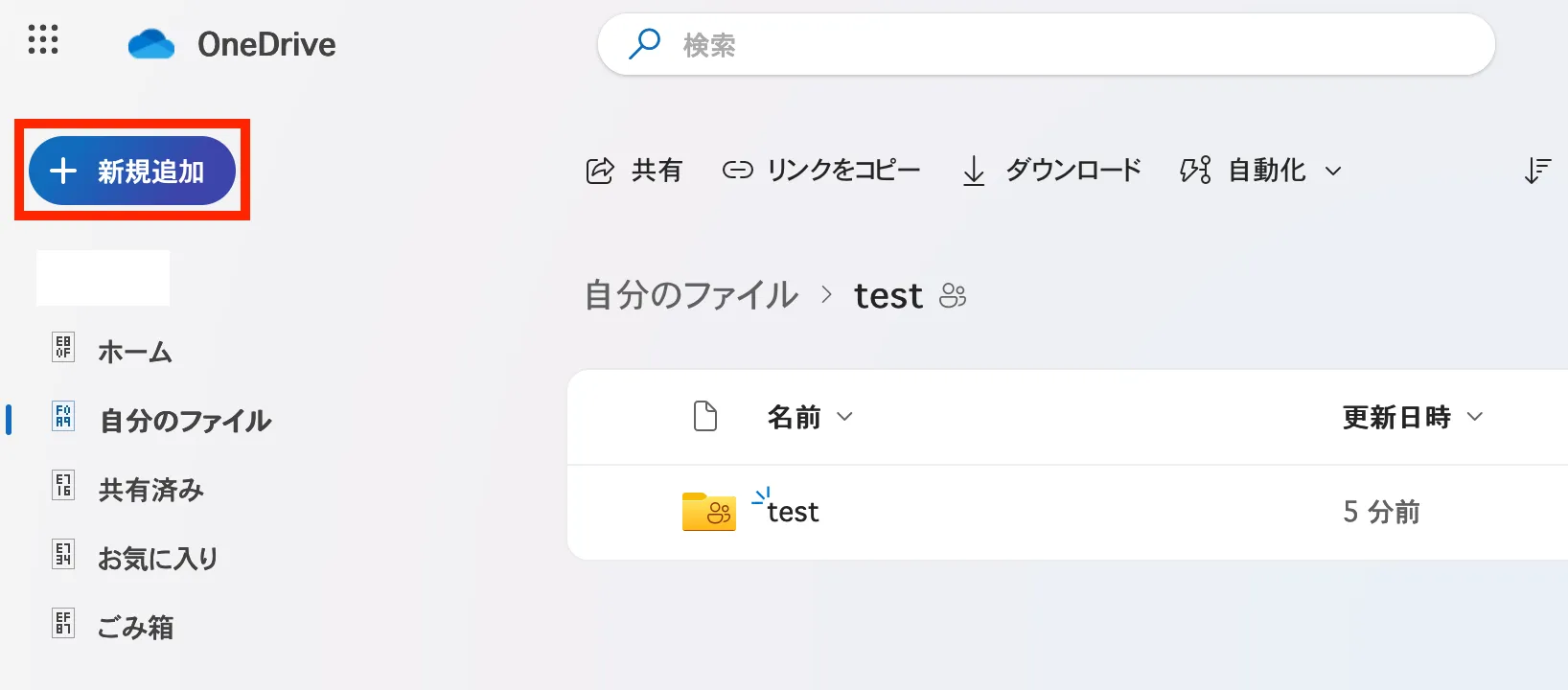Click the test folder icon
This screenshot has width=1568, height=690.
pos(708,512)
